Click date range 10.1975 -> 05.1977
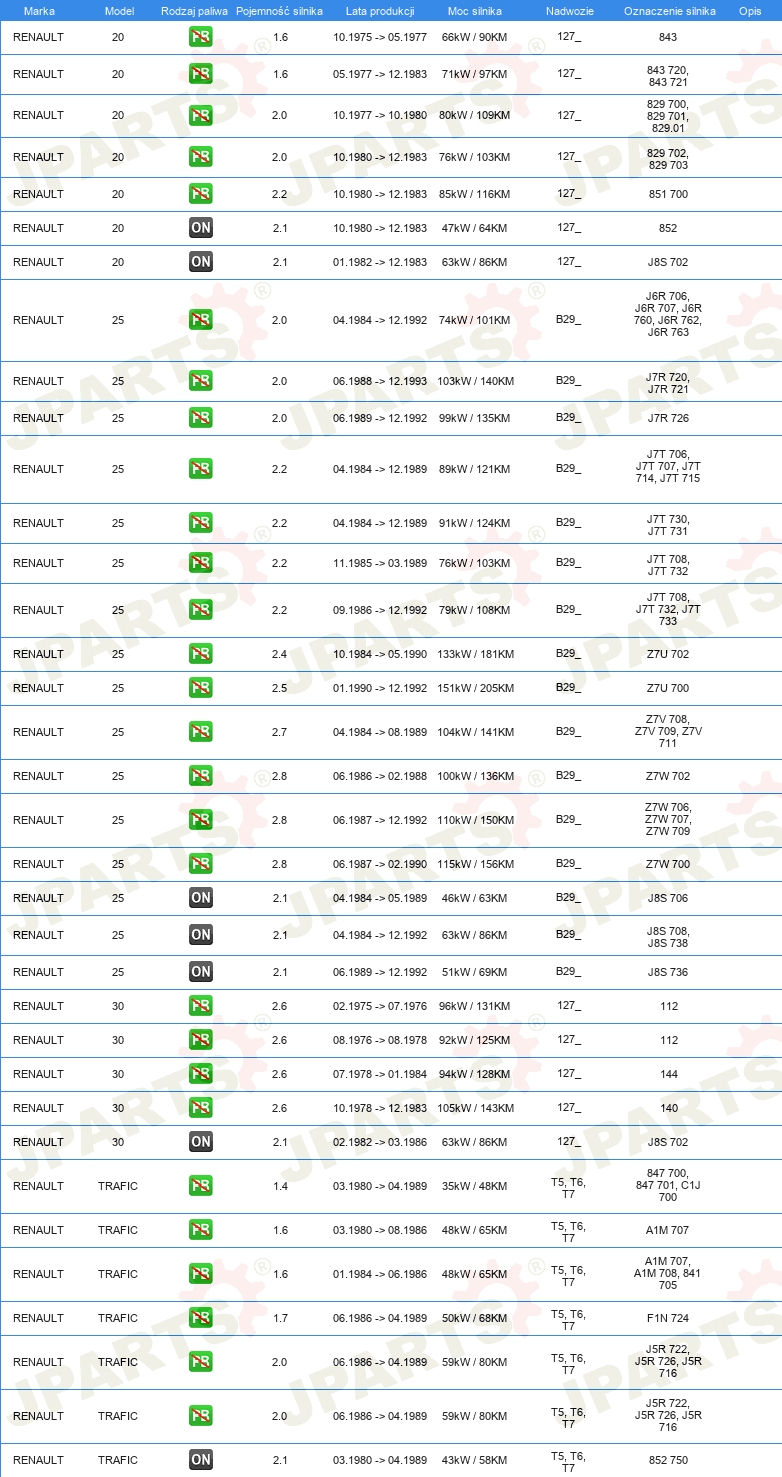Screen dimensions: 782x1477 (380, 37)
